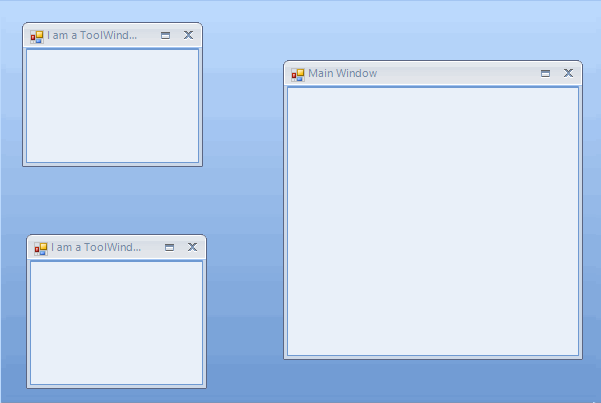Activate the lower "I am a ToolWind..." title
This screenshot has width=601, height=403.
(x=96, y=247)
